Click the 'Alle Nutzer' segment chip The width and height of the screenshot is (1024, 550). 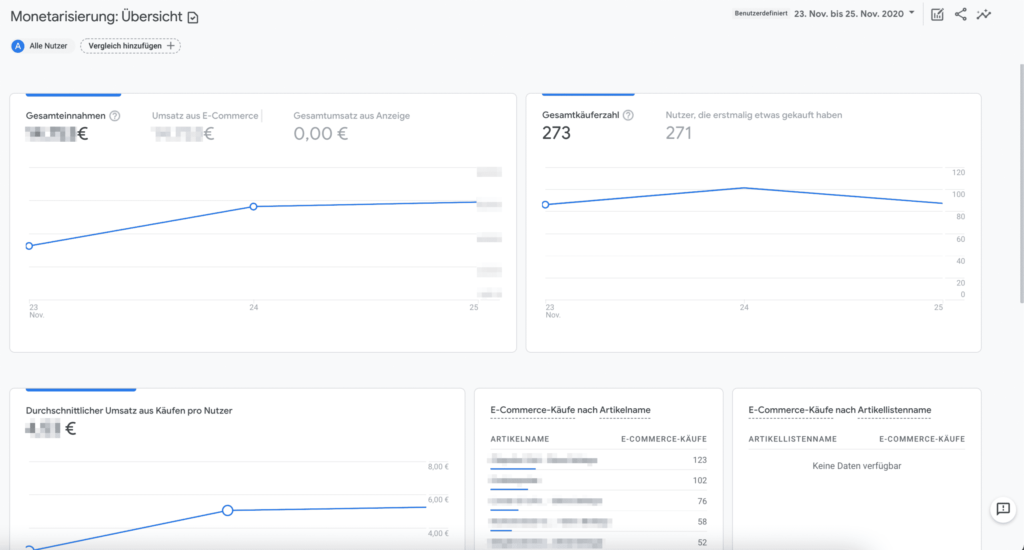point(40,46)
